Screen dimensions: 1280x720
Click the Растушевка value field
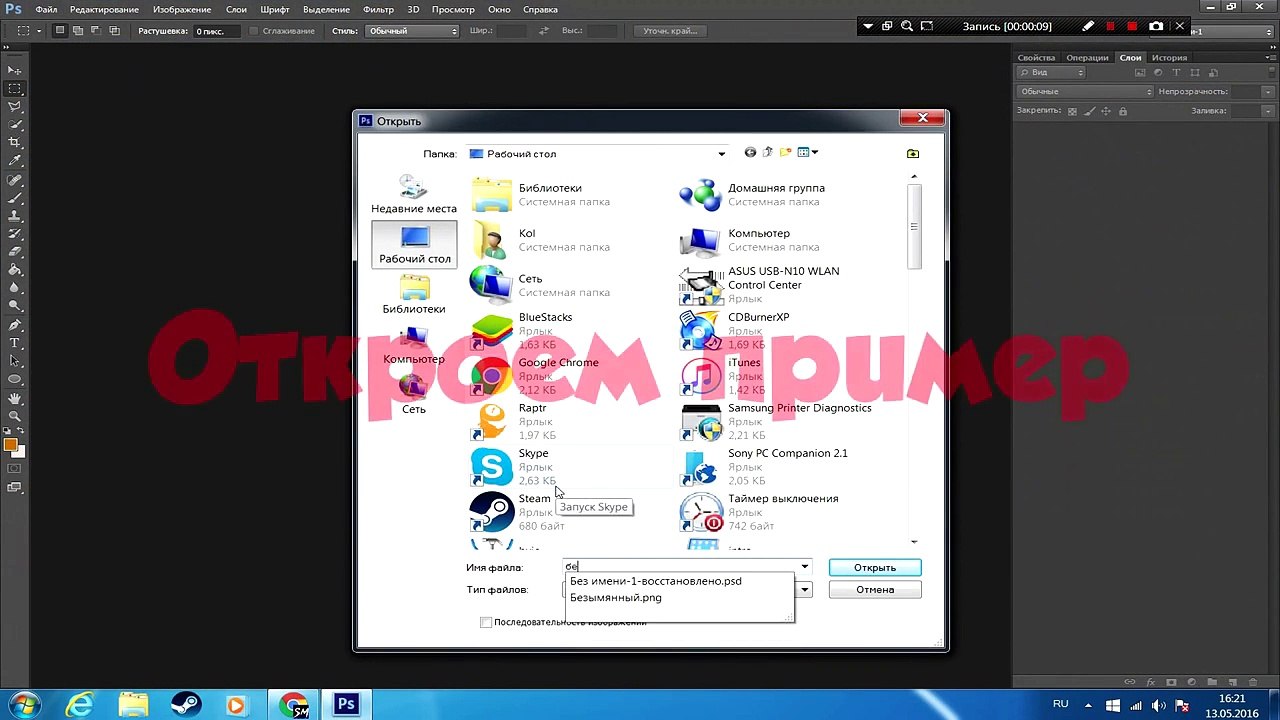tap(215, 31)
